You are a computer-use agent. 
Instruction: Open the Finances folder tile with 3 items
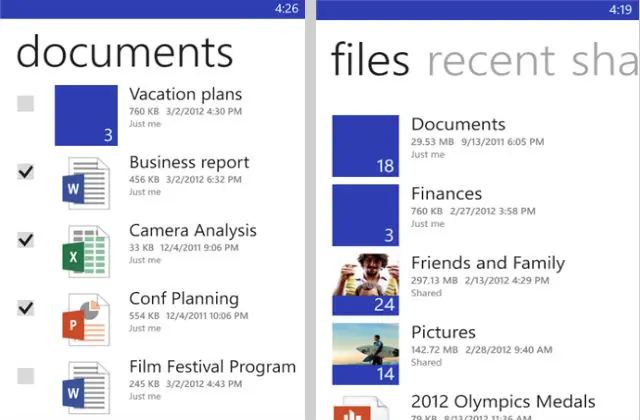tap(365, 214)
